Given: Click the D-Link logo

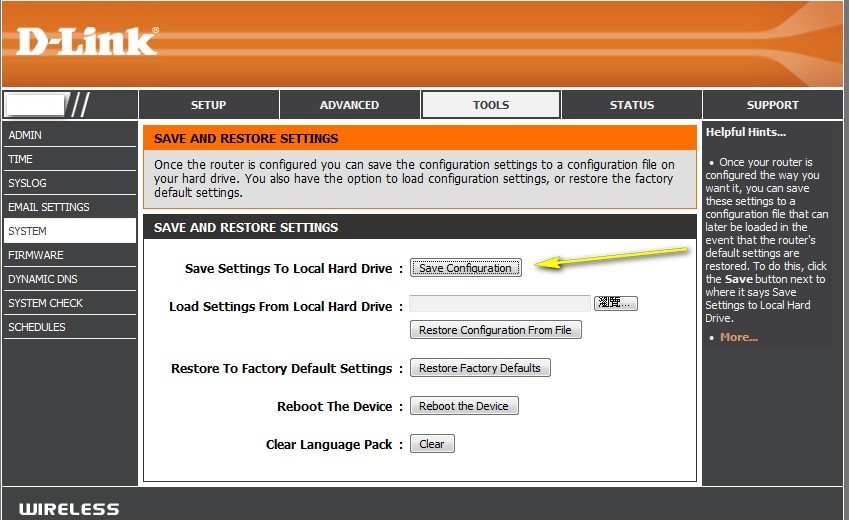Looking at the screenshot, I should [87, 42].
